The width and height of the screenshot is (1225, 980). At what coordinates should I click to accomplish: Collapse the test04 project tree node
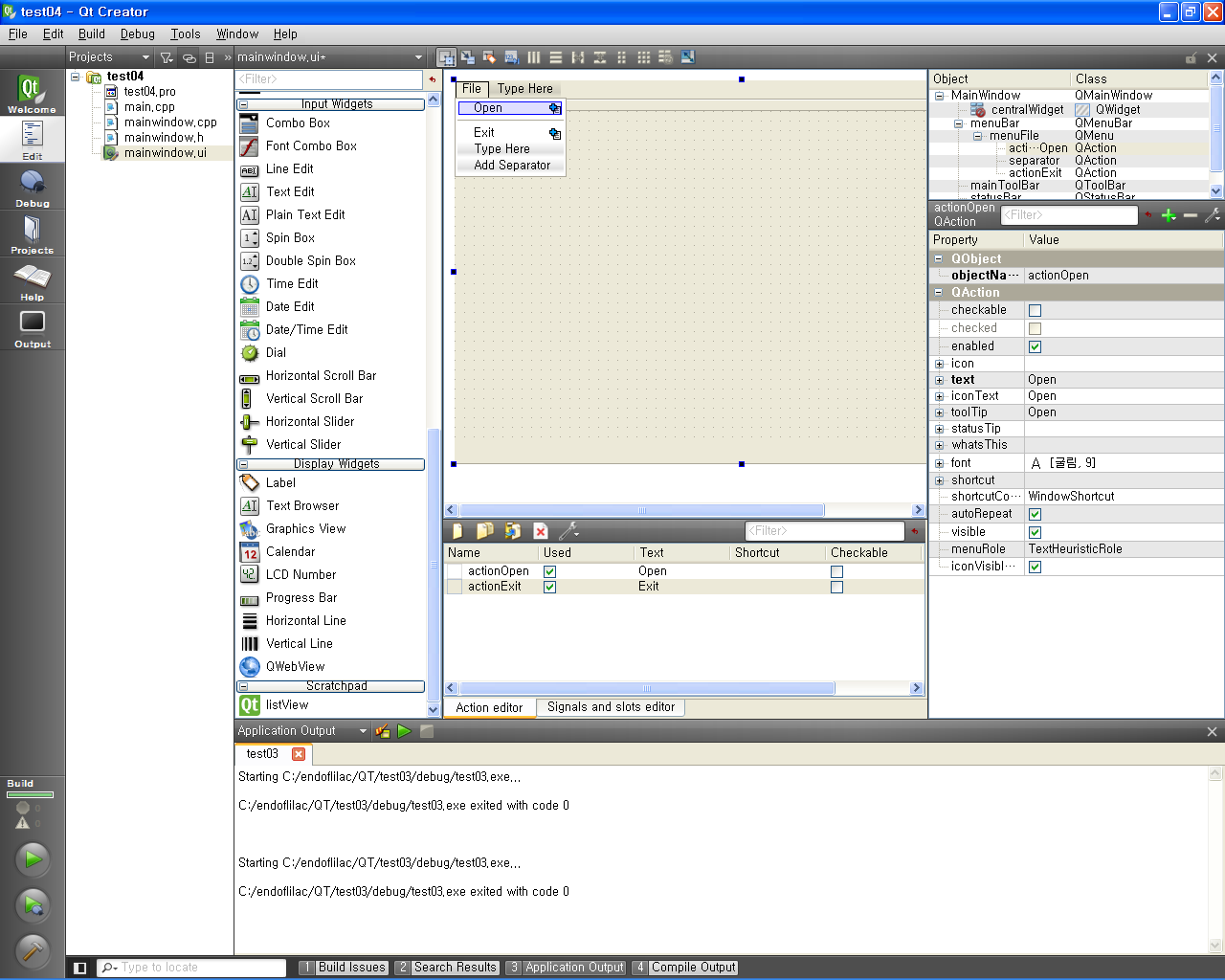pyautogui.click(x=76, y=77)
